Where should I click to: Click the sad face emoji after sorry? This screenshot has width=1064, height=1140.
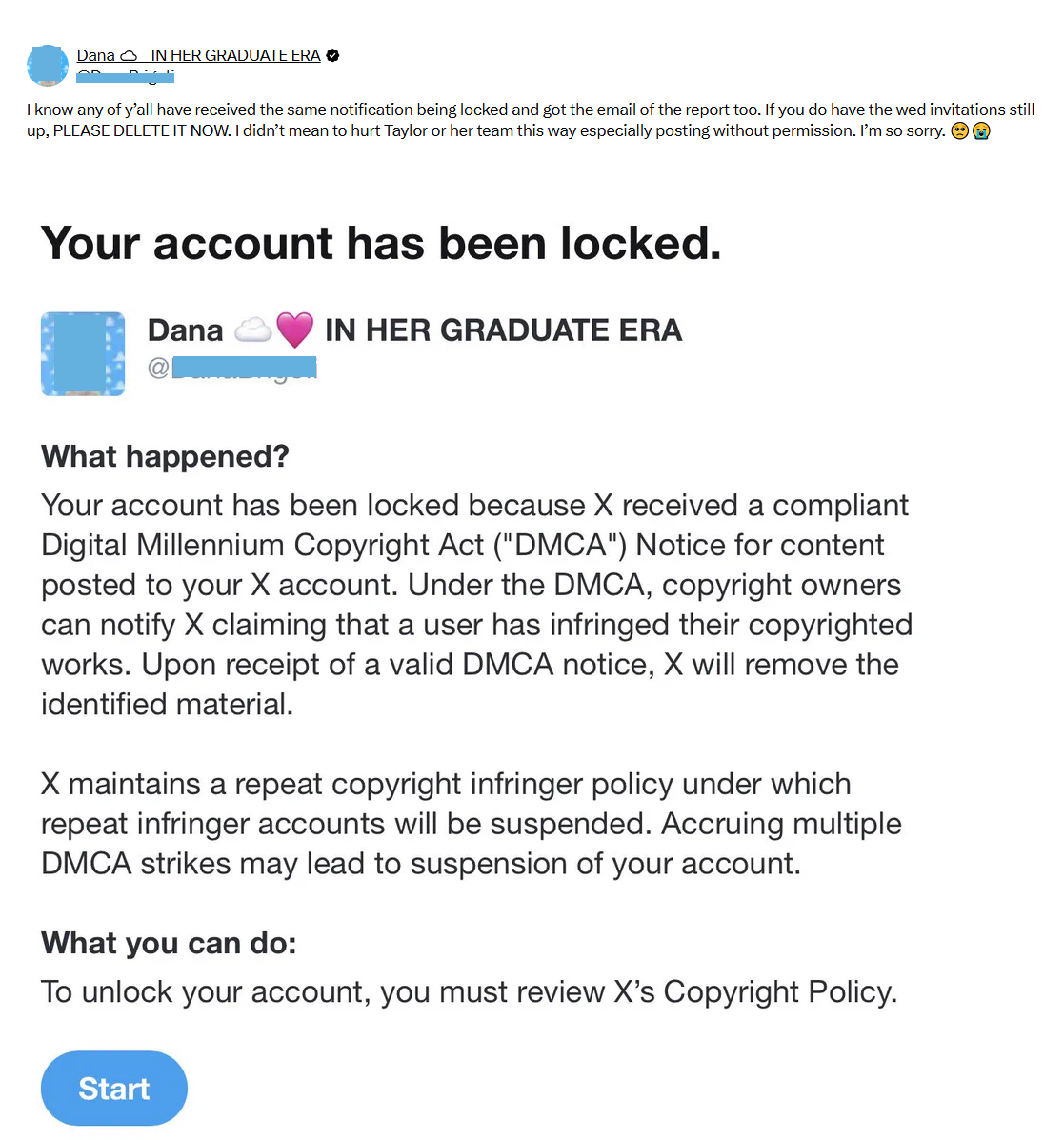(960, 130)
